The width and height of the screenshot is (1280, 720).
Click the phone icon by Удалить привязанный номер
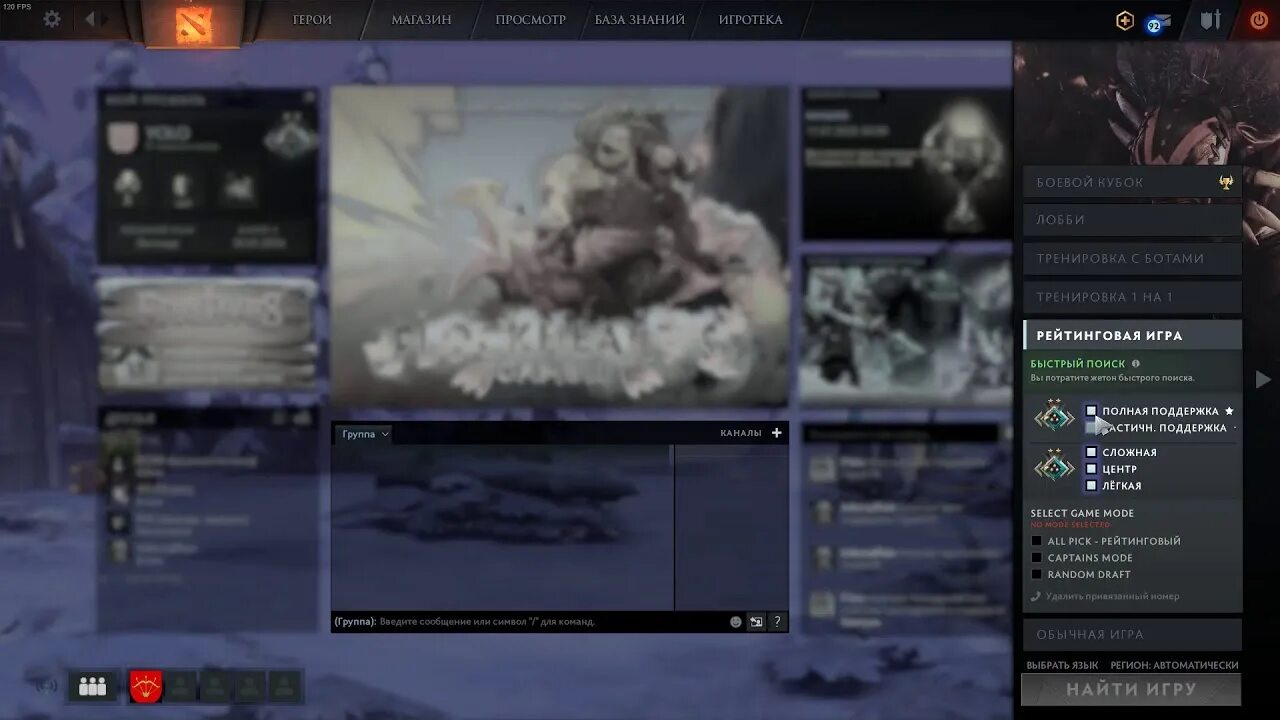coord(1036,596)
